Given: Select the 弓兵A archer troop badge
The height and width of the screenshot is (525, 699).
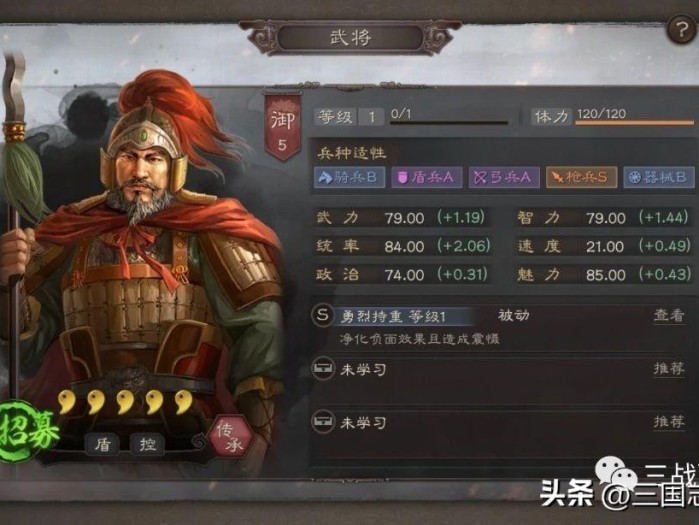Looking at the screenshot, I should pyautogui.click(x=504, y=177).
